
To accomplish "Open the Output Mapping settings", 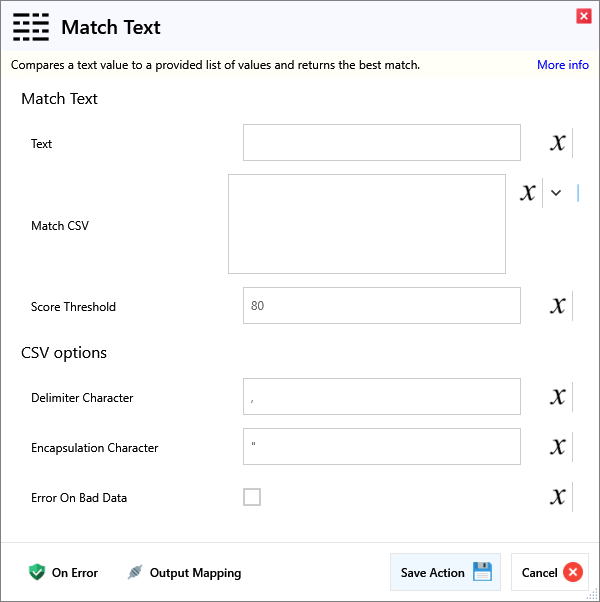I will [195, 573].
